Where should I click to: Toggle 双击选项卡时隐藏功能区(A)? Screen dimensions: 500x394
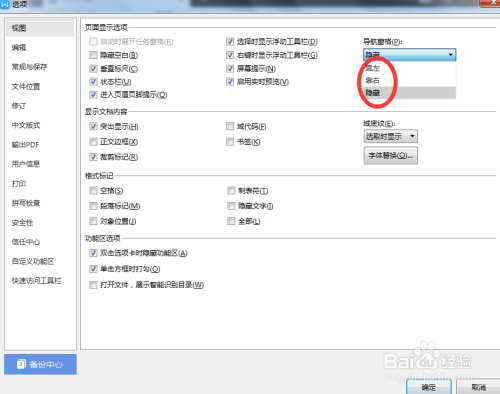click(93, 253)
